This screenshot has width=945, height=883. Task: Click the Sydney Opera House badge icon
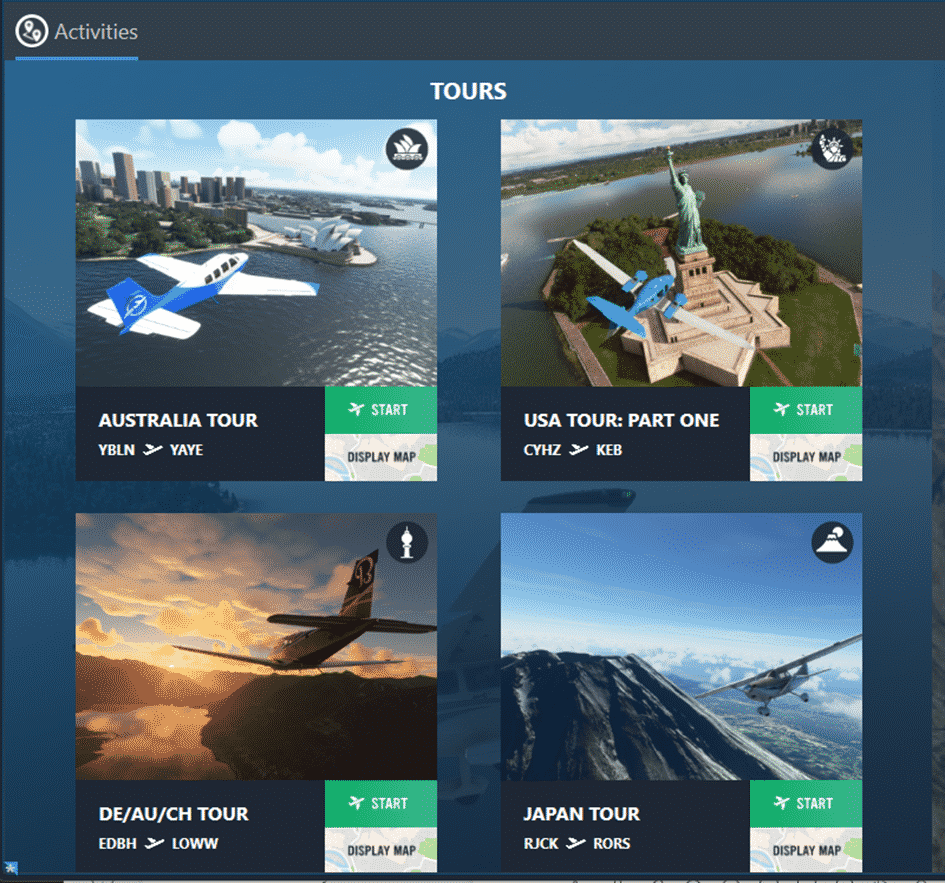(x=407, y=149)
